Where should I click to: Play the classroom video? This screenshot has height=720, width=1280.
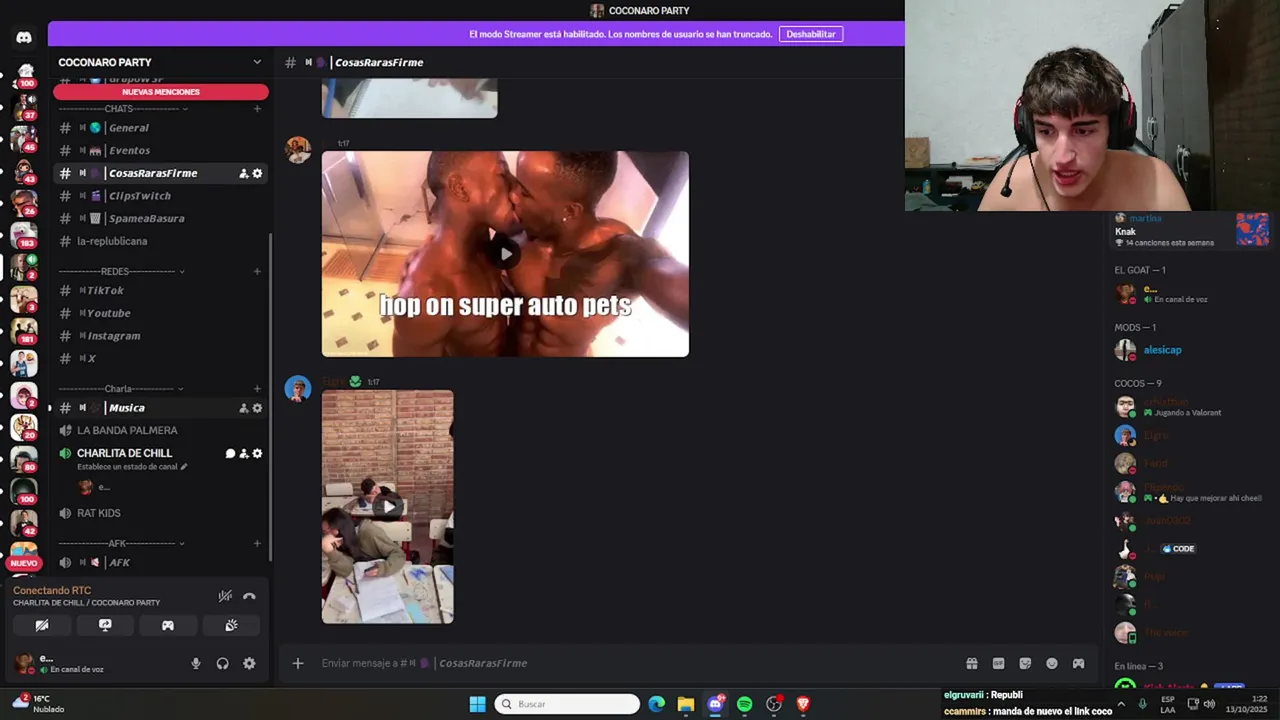click(388, 506)
